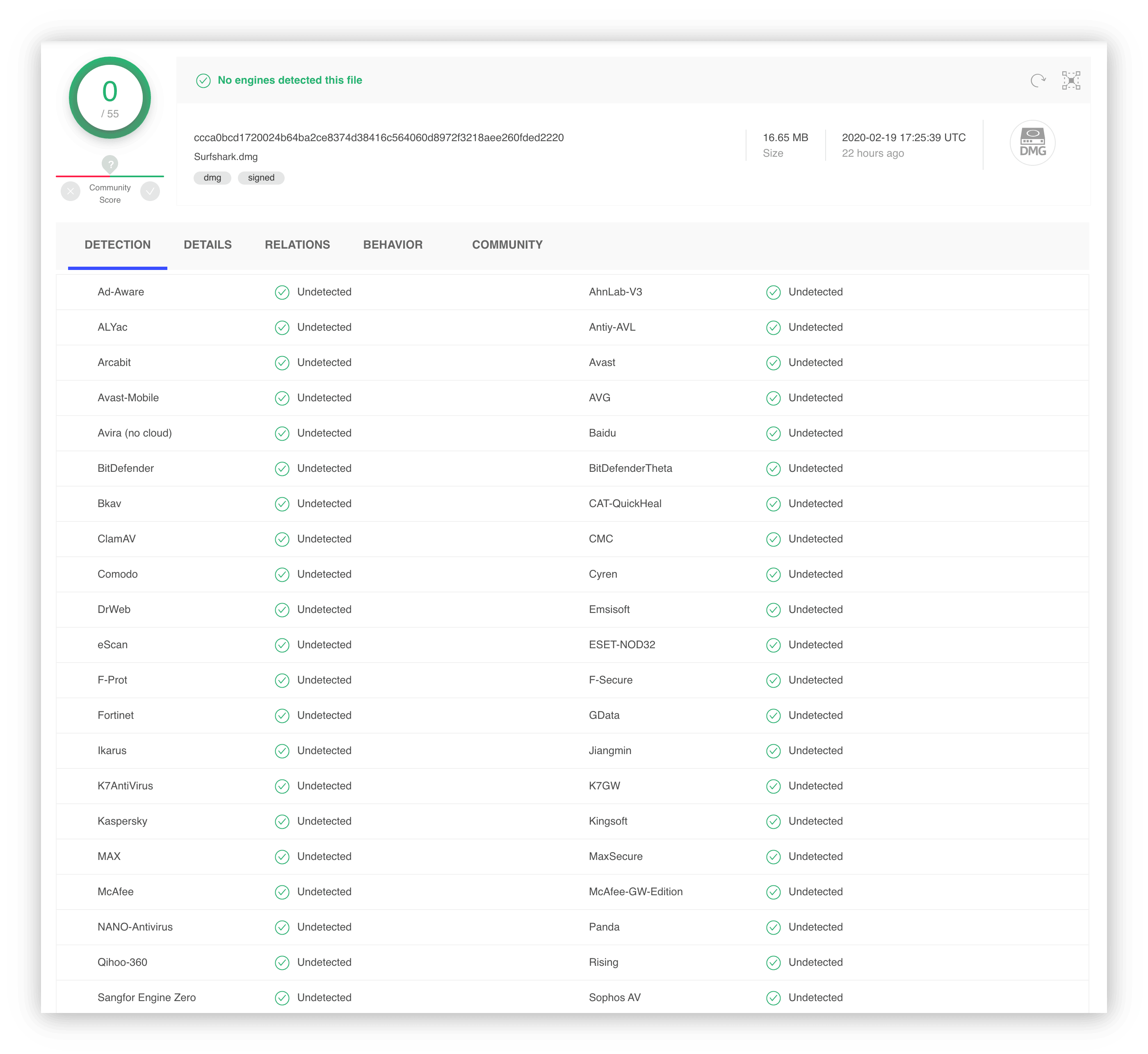Click the Kaspersky undetected check icon
The width and height of the screenshot is (1148, 1054).
[282, 821]
